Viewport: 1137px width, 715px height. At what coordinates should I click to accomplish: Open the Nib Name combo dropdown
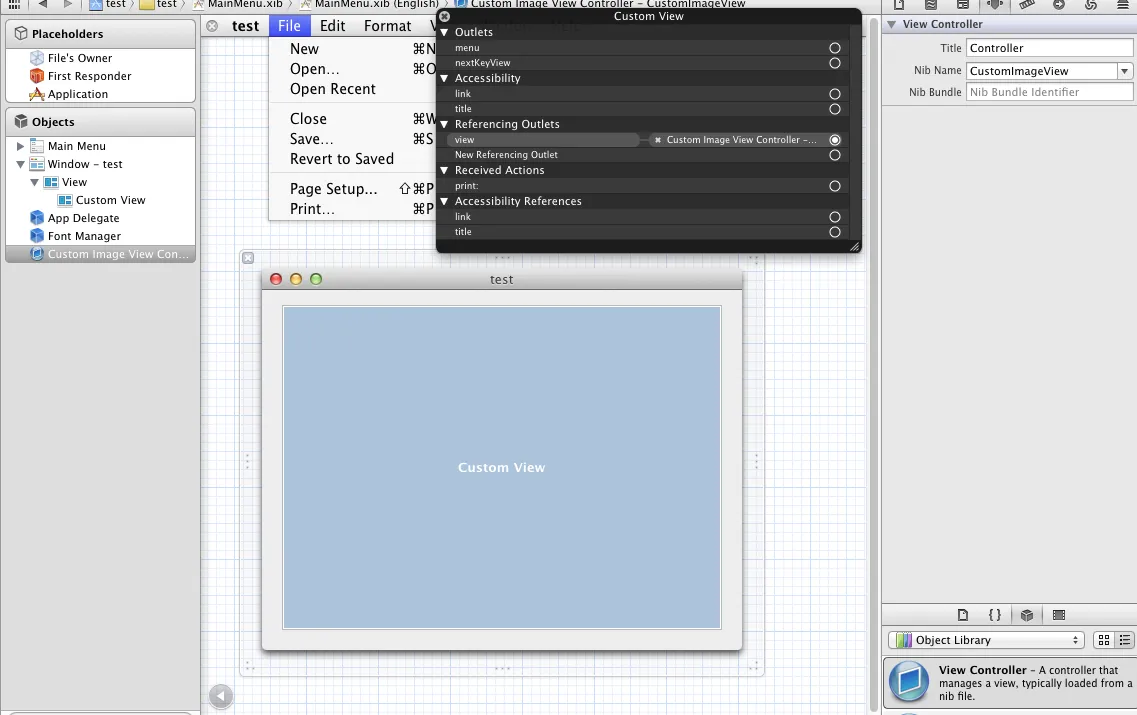(x=1124, y=71)
